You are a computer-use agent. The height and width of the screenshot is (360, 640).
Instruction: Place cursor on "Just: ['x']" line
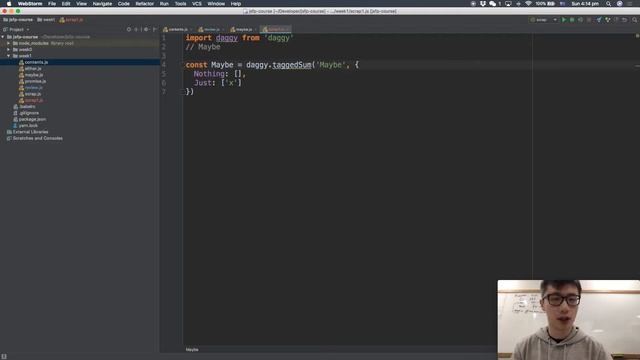pyautogui.click(x=218, y=83)
